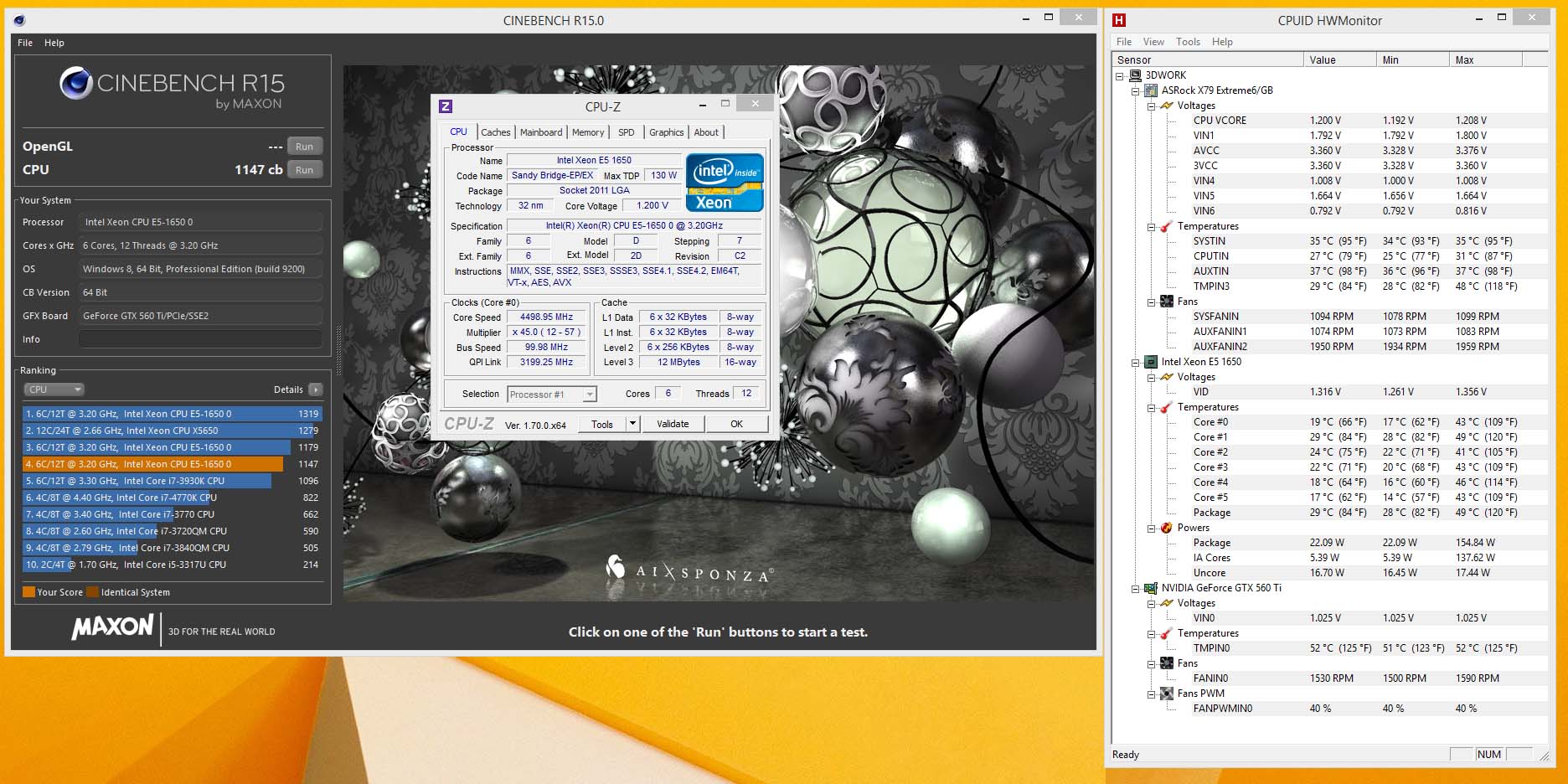Screen dimensions: 1568x784
Task: Click the Validate button in CPU-Z
Action: pyautogui.click(x=673, y=424)
